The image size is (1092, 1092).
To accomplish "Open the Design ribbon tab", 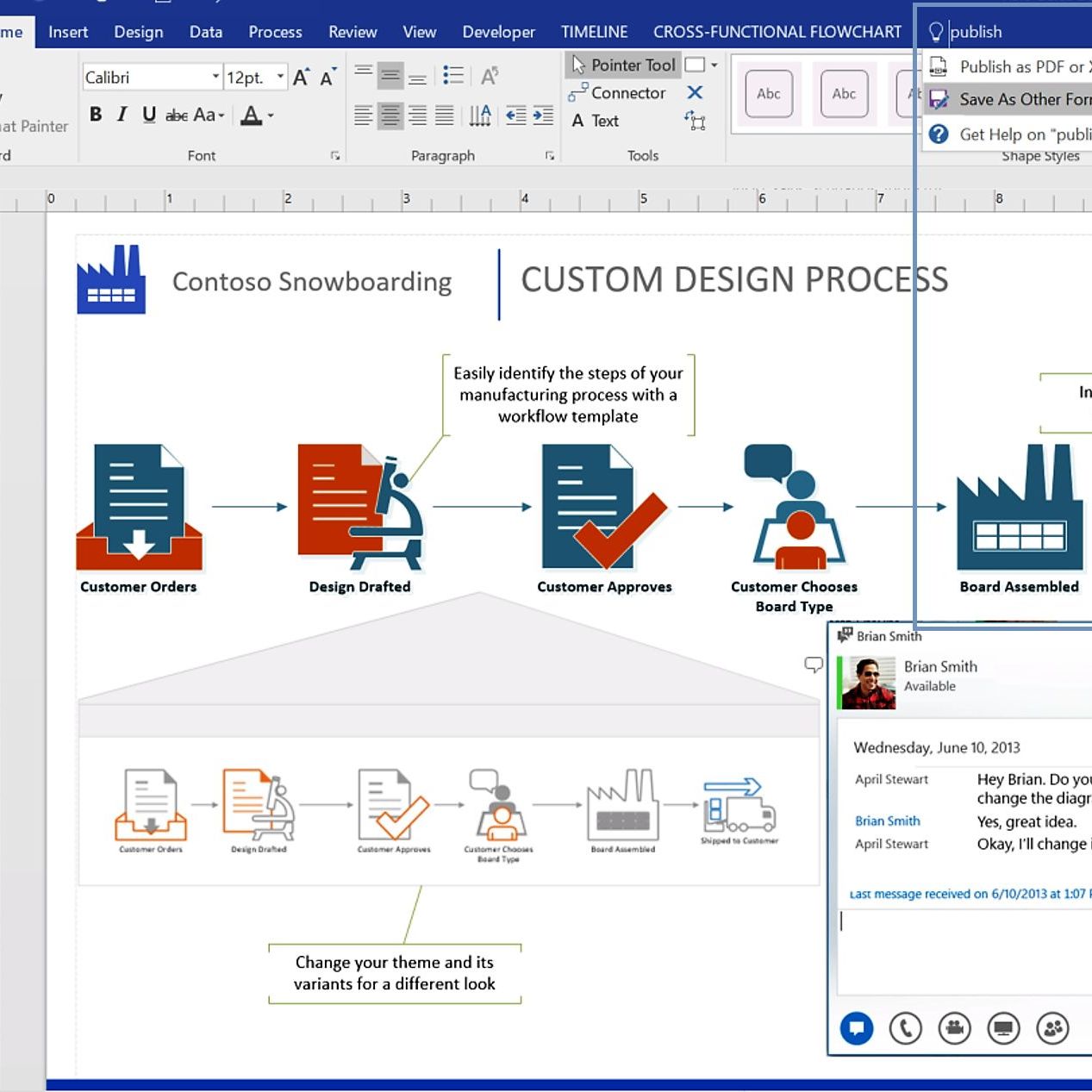I will point(138,32).
